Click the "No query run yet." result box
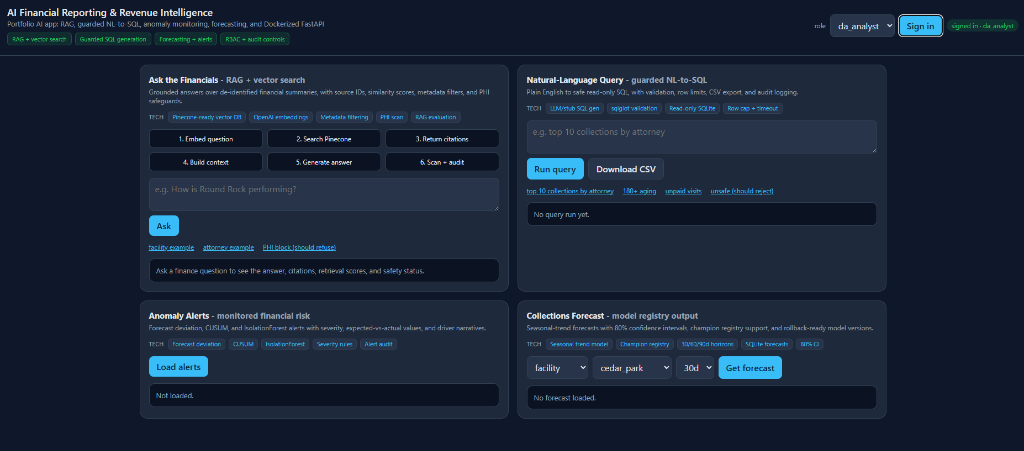1024x451 pixels. click(701, 214)
